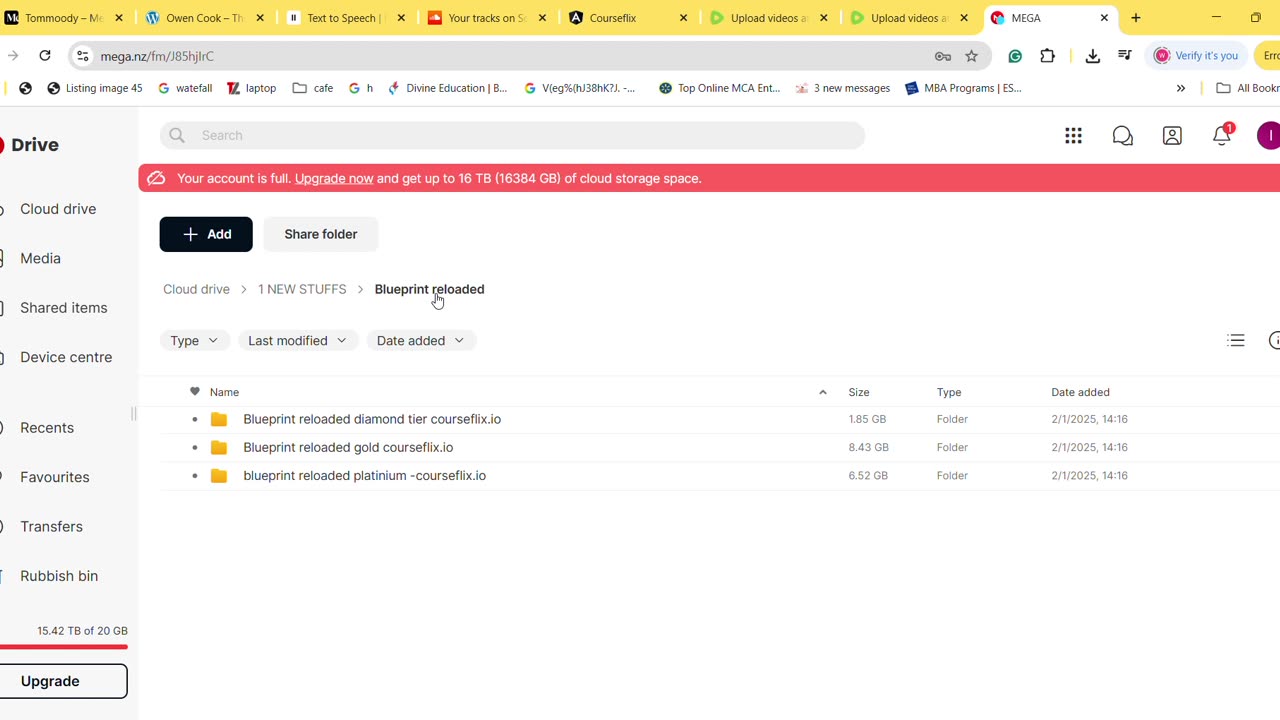Open the Date added filter dropdown
The width and height of the screenshot is (1280, 720).
point(420,341)
